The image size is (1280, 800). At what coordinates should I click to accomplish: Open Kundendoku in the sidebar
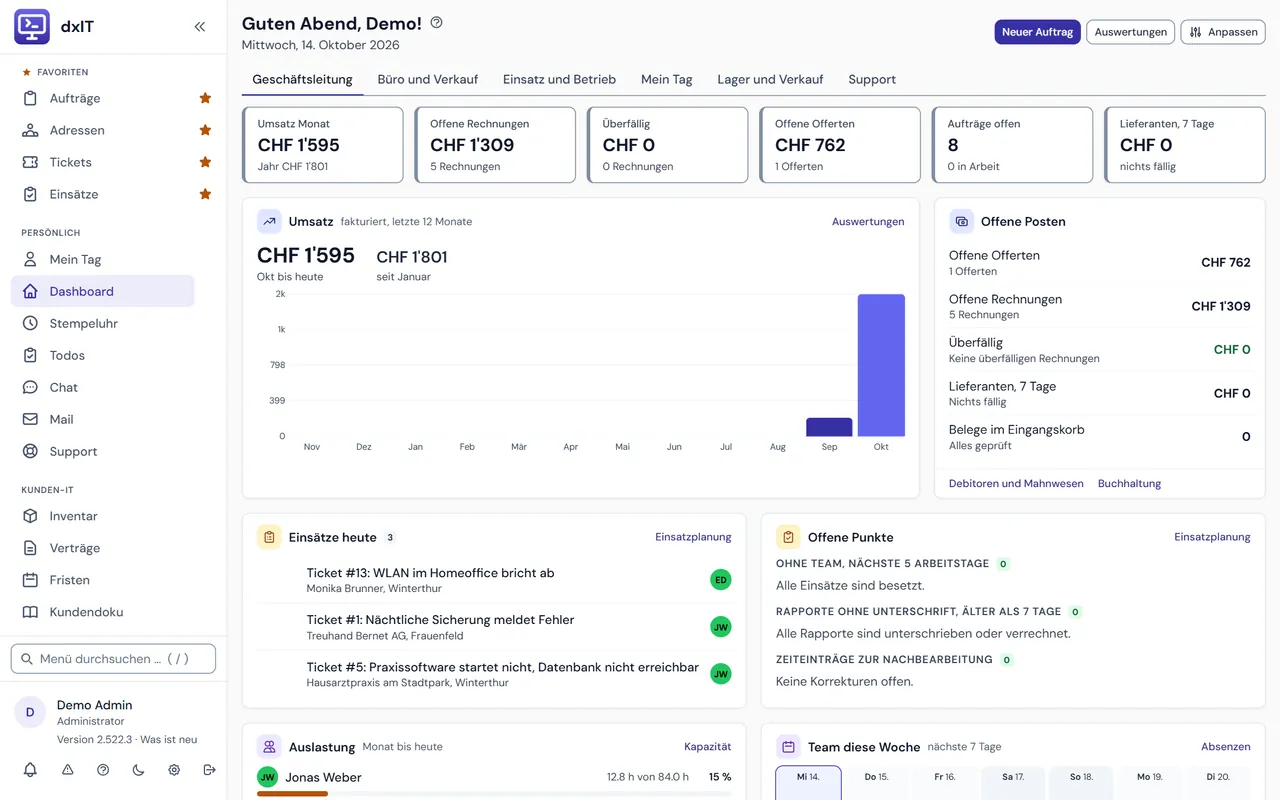tap(102, 612)
